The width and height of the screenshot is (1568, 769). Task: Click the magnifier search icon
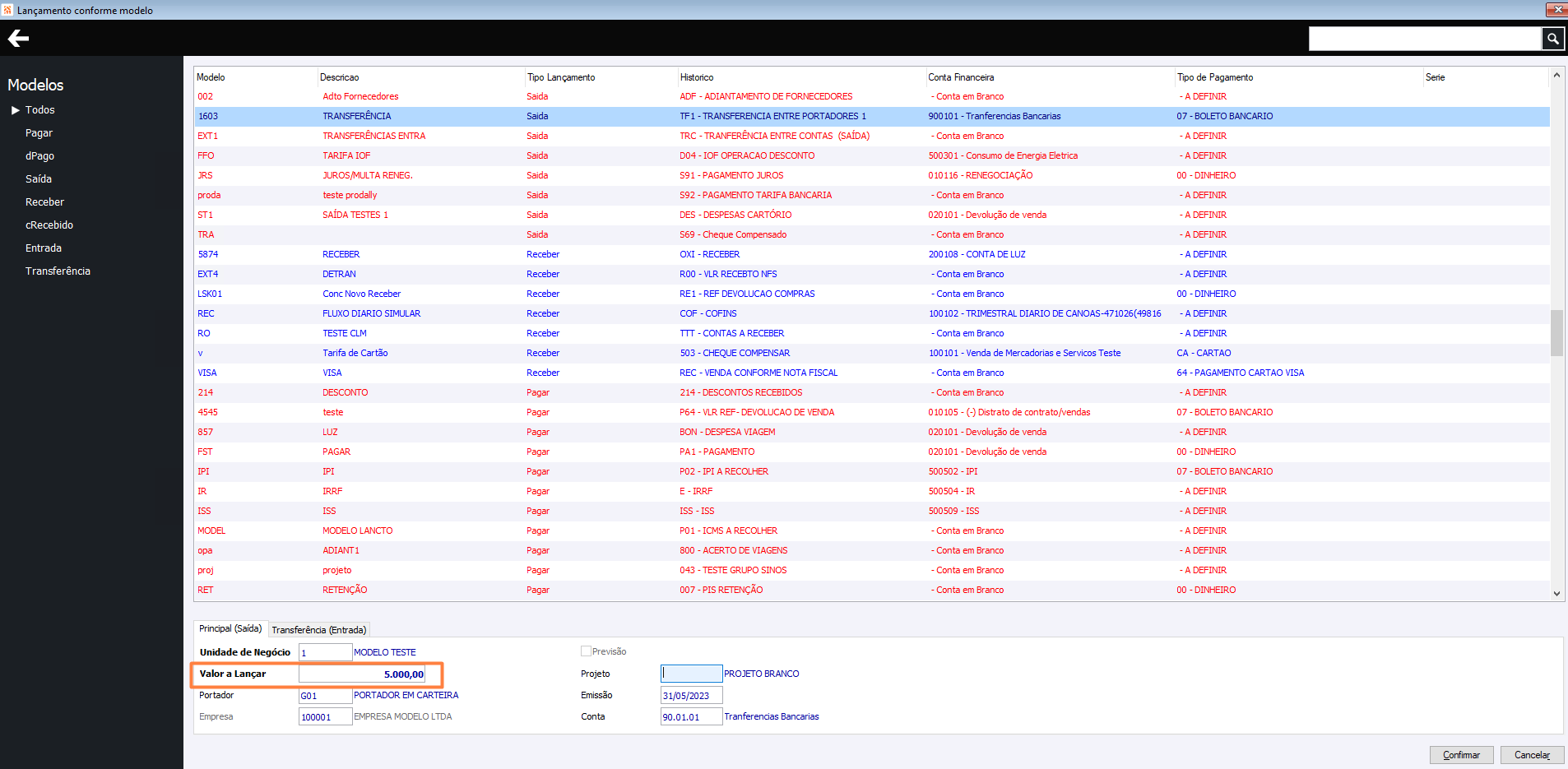pyautogui.click(x=1552, y=39)
